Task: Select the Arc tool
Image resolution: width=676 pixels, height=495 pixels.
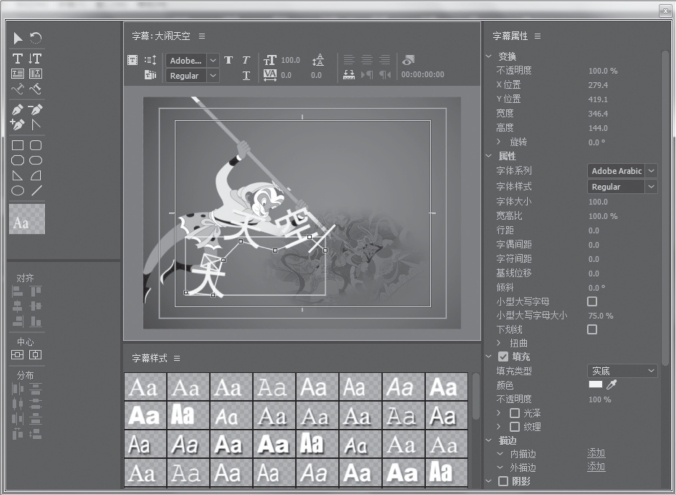Action: click(36, 175)
